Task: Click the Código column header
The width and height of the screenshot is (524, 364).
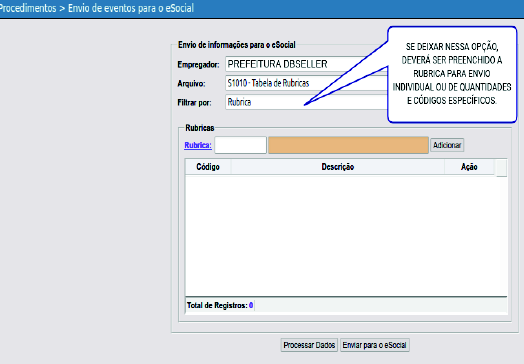Action: point(208,166)
